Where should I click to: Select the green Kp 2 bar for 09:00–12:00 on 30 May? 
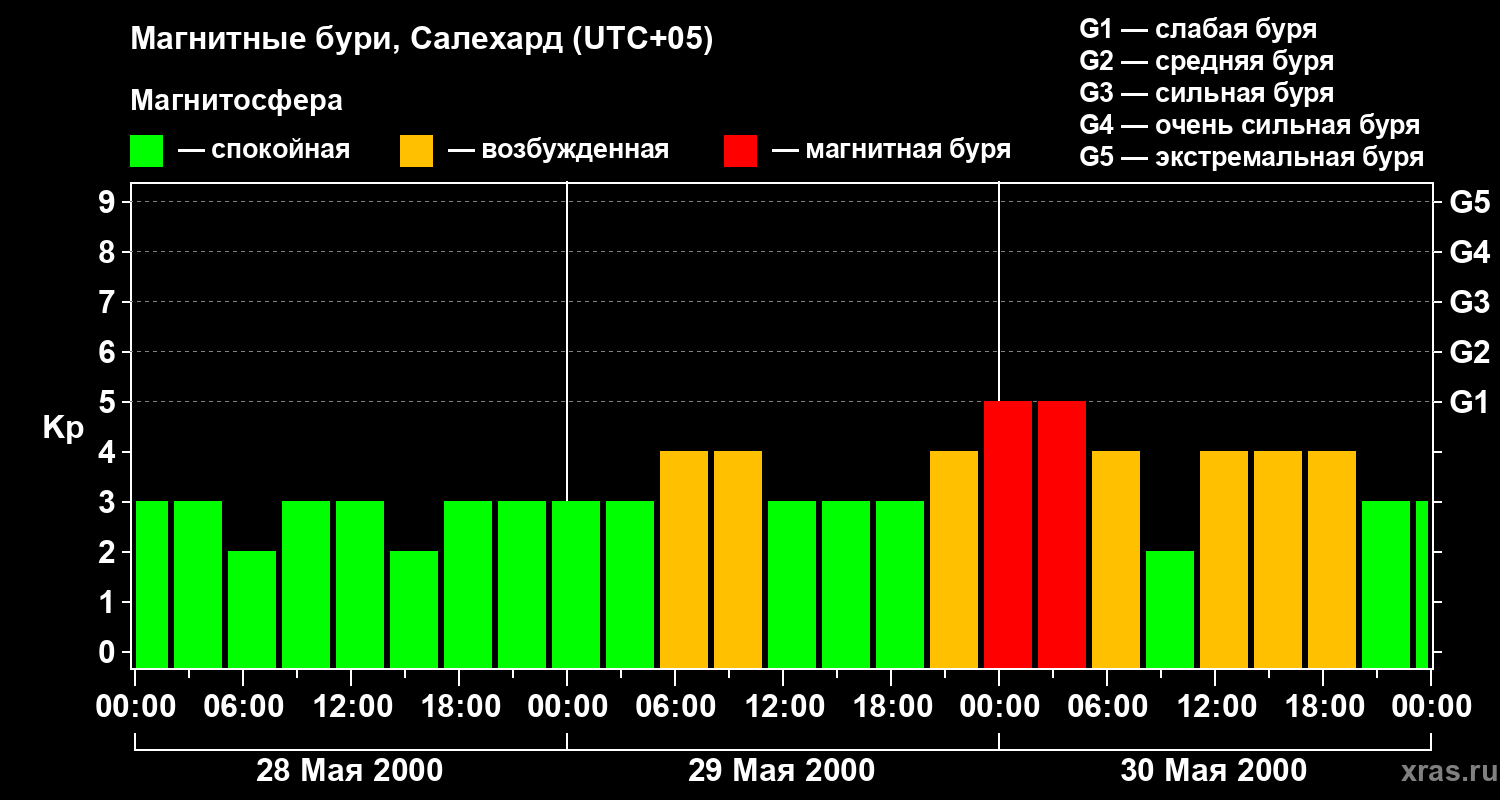point(1170,609)
